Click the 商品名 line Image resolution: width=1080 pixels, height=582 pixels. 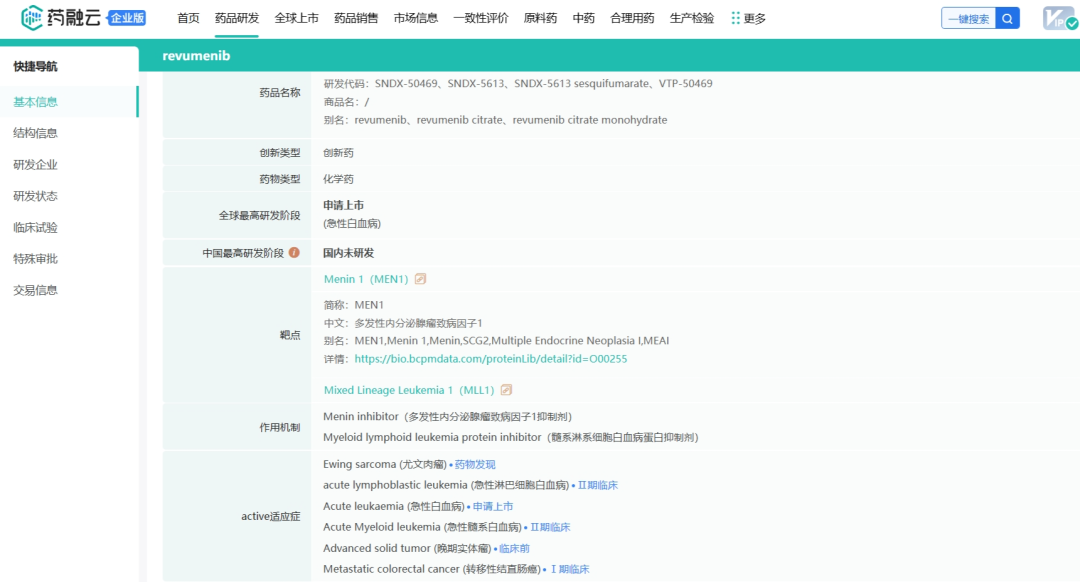click(346, 102)
